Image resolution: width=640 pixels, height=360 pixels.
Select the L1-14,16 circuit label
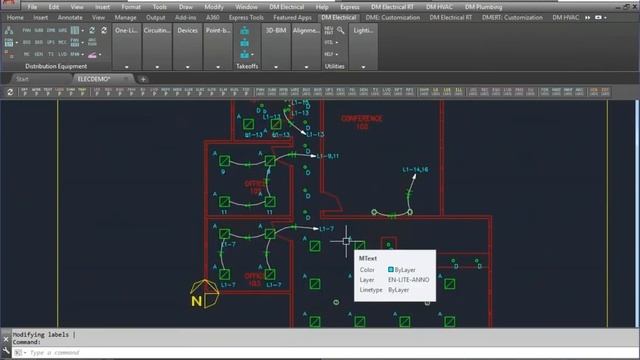point(415,169)
